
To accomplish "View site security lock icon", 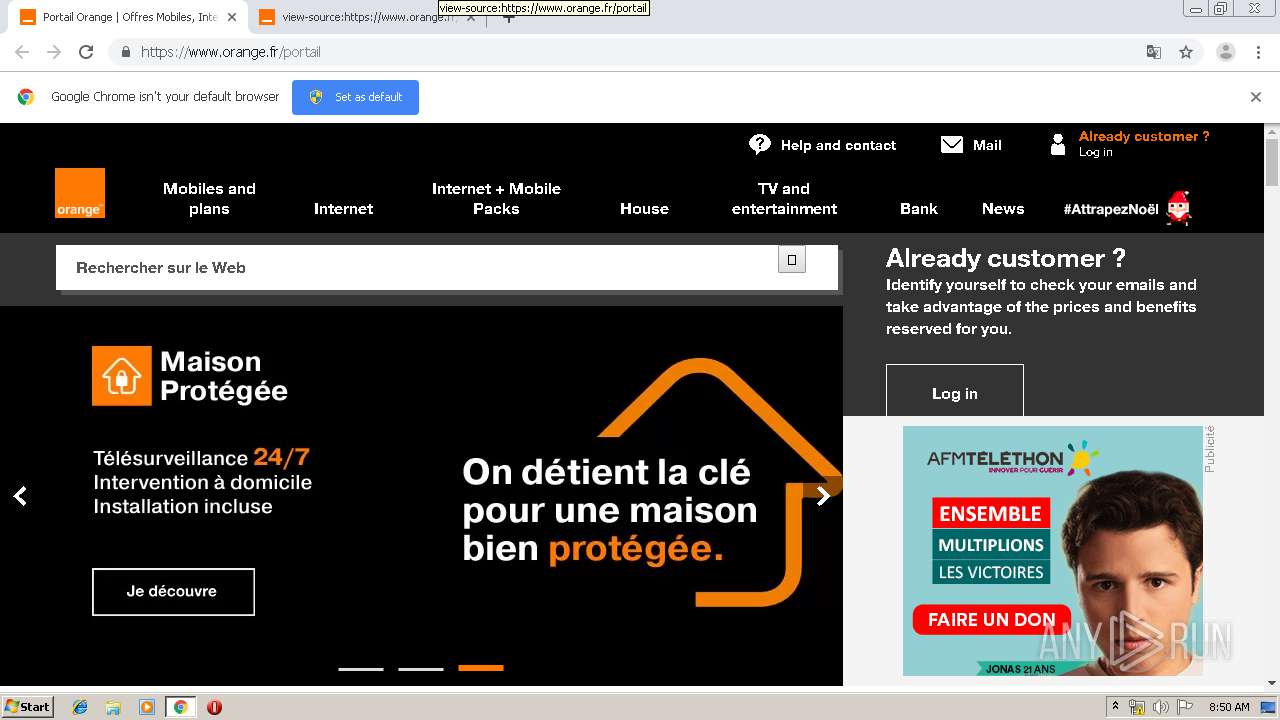I will click(x=125, y=52).
